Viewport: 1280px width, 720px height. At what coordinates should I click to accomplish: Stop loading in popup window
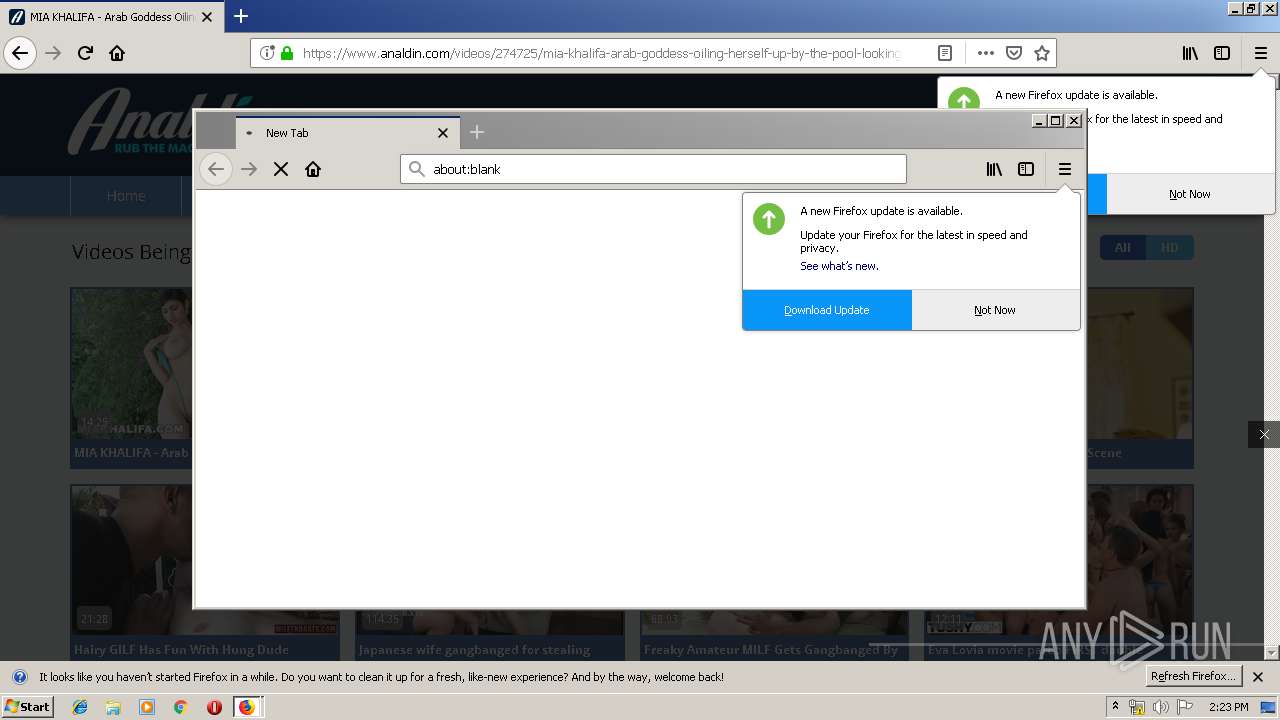pyautogui.click(x=281, y=169)
